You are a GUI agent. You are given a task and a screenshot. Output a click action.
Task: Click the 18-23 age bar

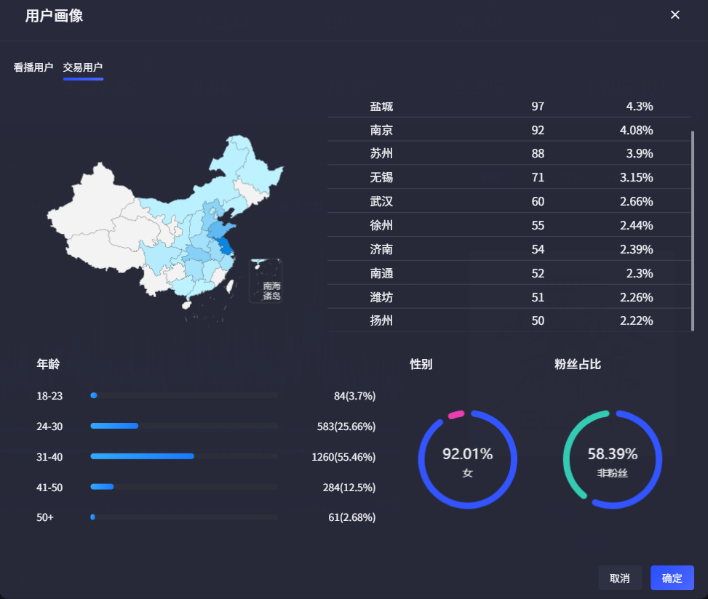(184, 396)
